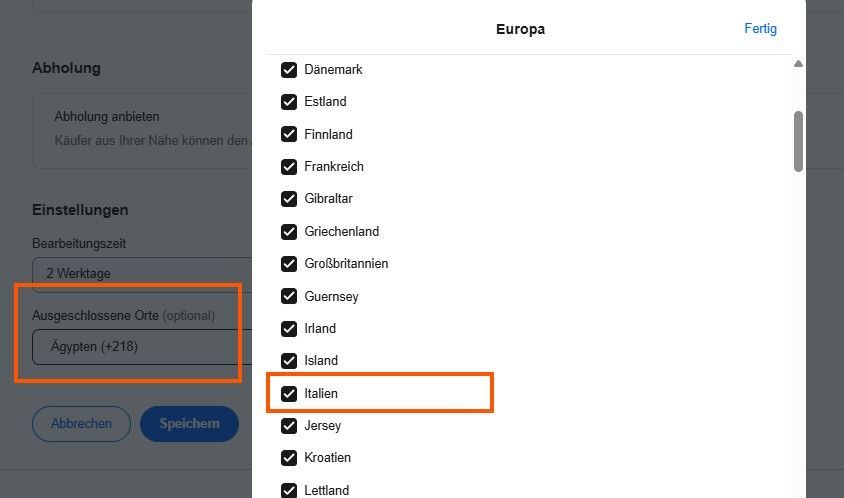844x498 pixels.
Task: Toggle the Jersey checkbox
Action: pyautogui.click(x=289, y=426)
